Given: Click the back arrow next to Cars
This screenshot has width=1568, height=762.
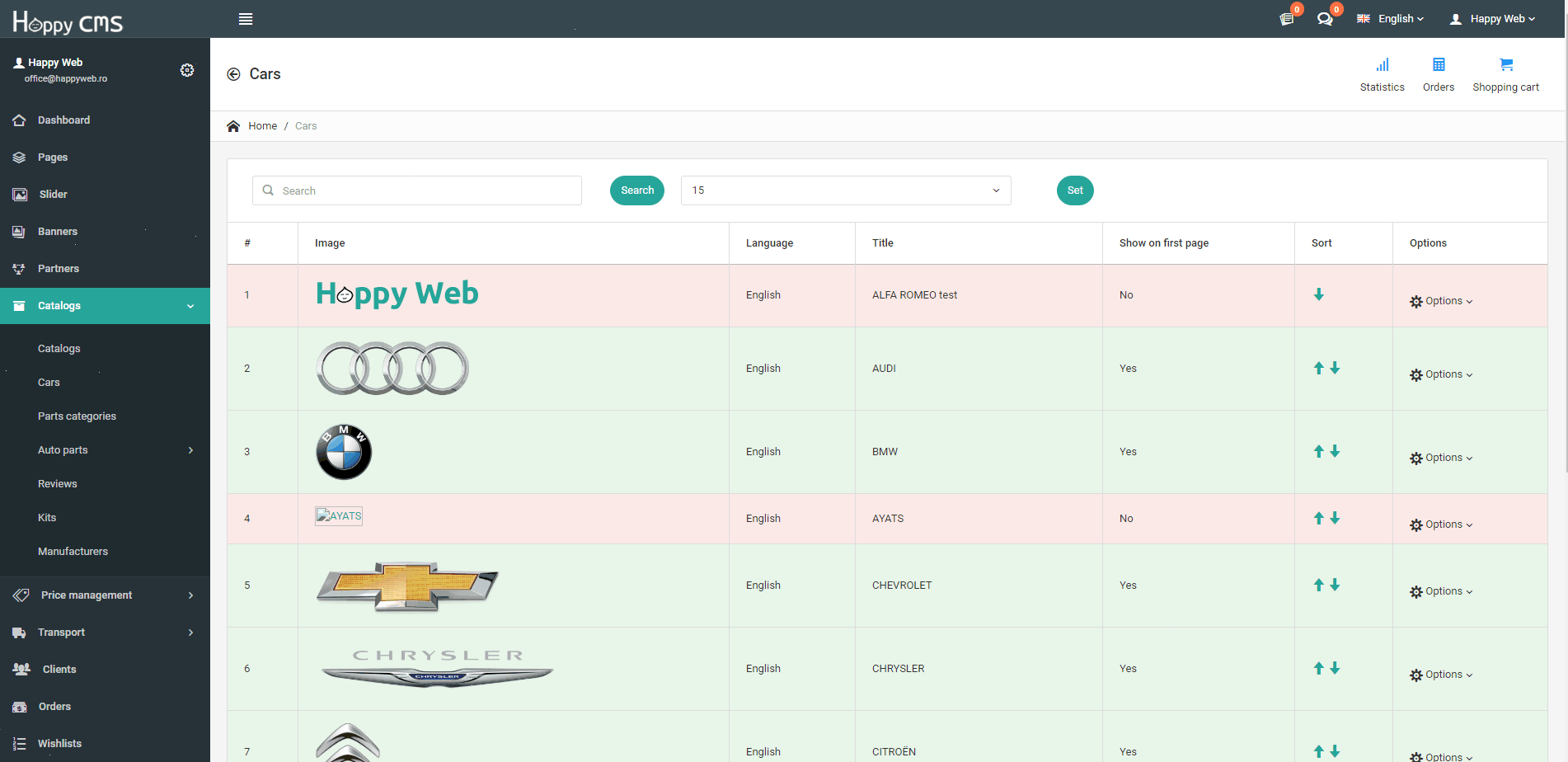Looking at the screenshot, I should tap(233, 74).
